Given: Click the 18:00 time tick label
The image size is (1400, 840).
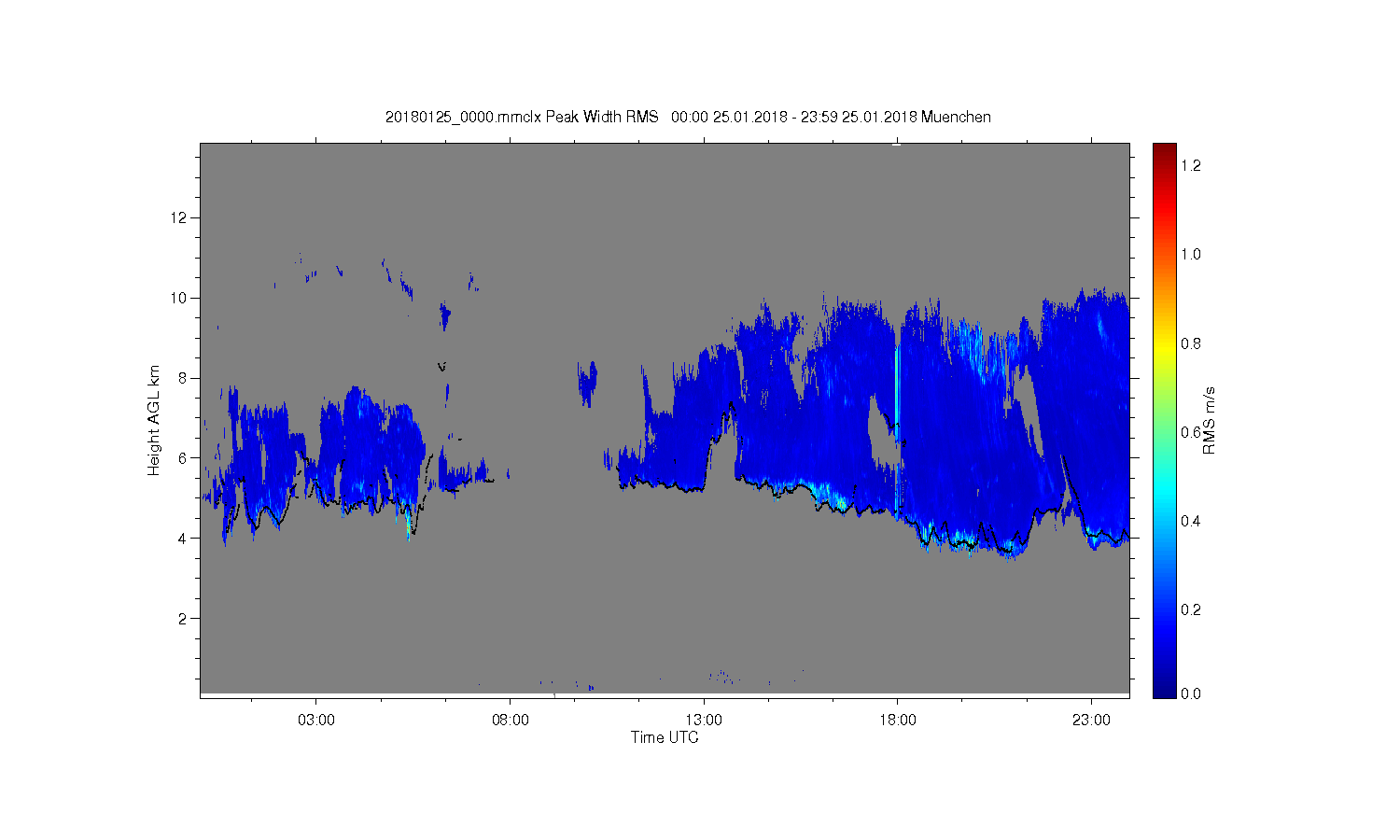Looking at the screenshot, I should (898, 720).
